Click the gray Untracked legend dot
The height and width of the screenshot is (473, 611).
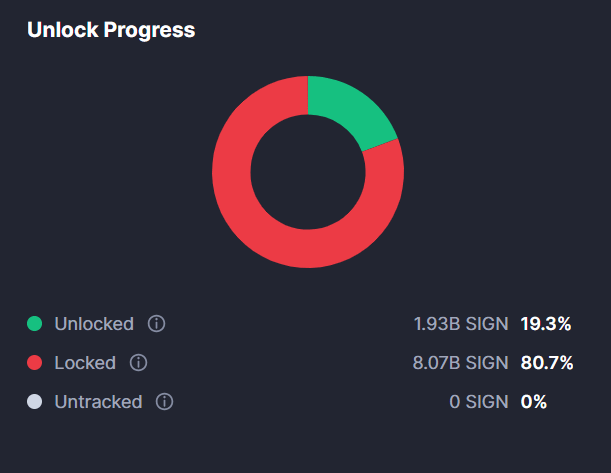click(35, 402)
